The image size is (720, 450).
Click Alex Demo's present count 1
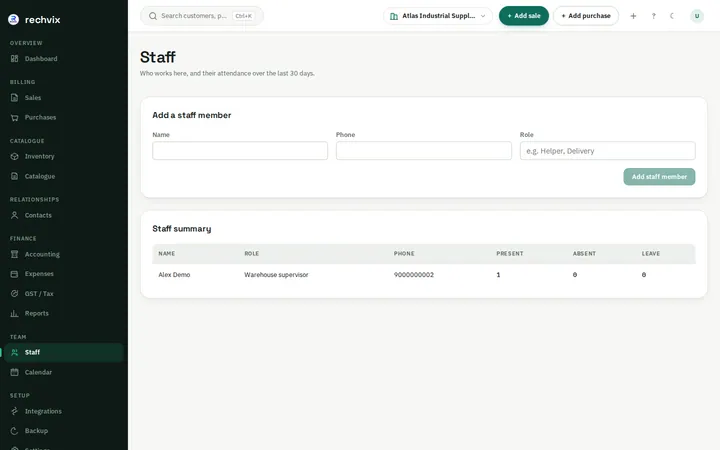tap(498, 275)
